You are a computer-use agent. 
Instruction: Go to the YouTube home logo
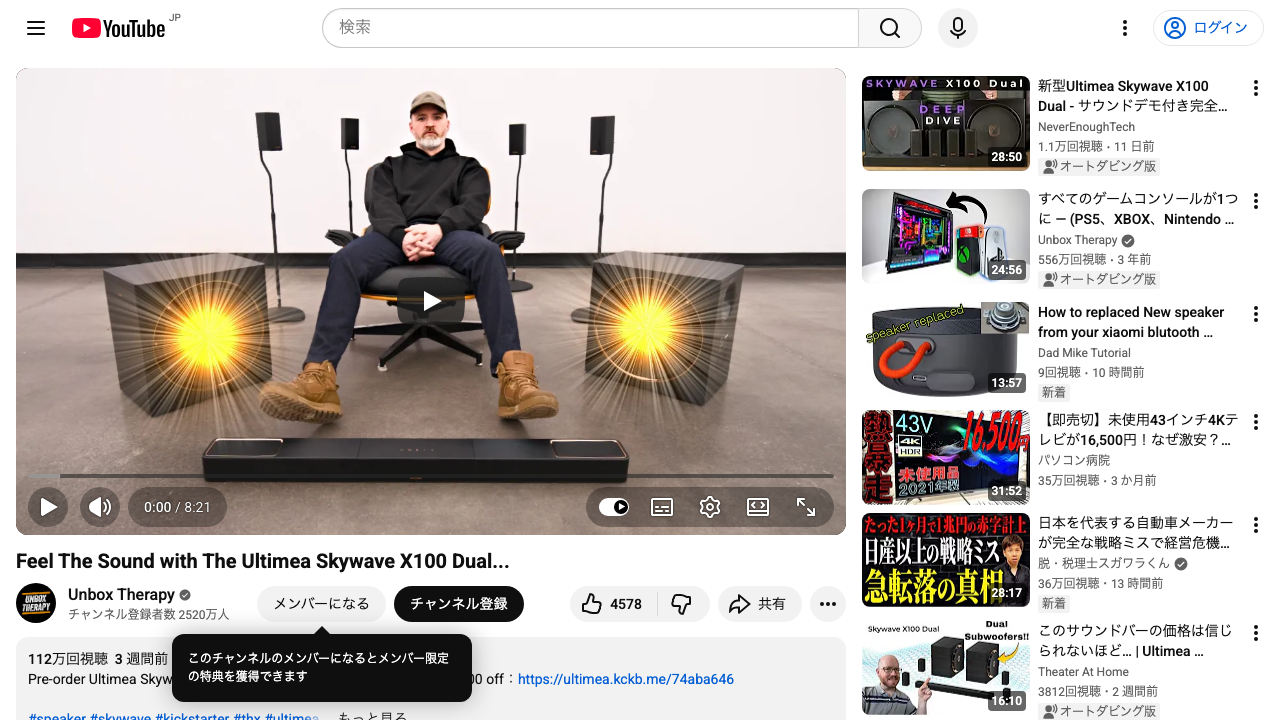tap(118, 28)
